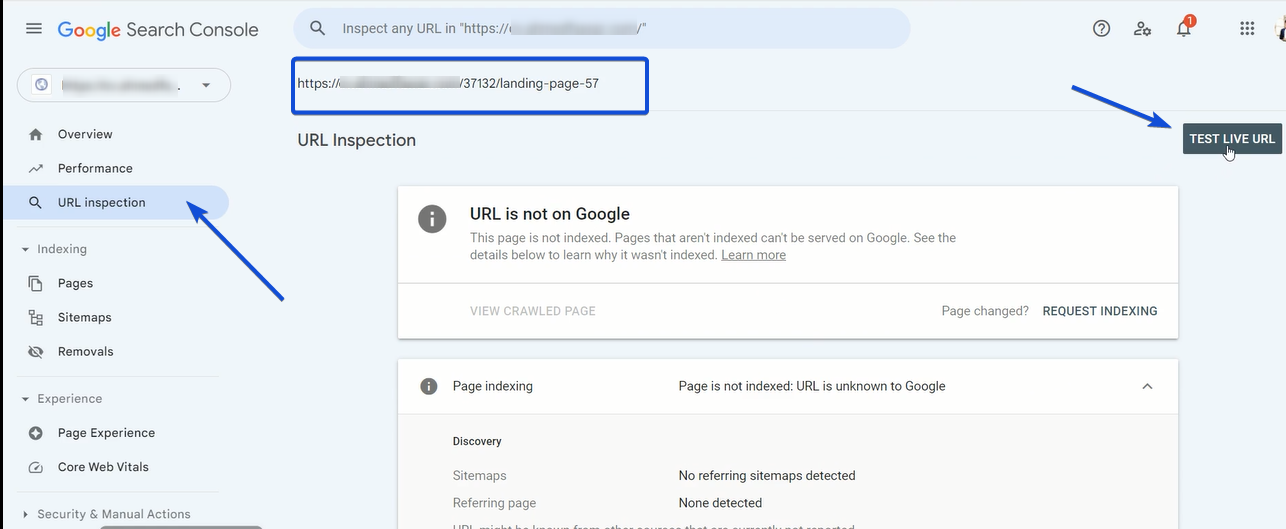Click 'No referring sitemaps detected' value

(x=767, y=475)
